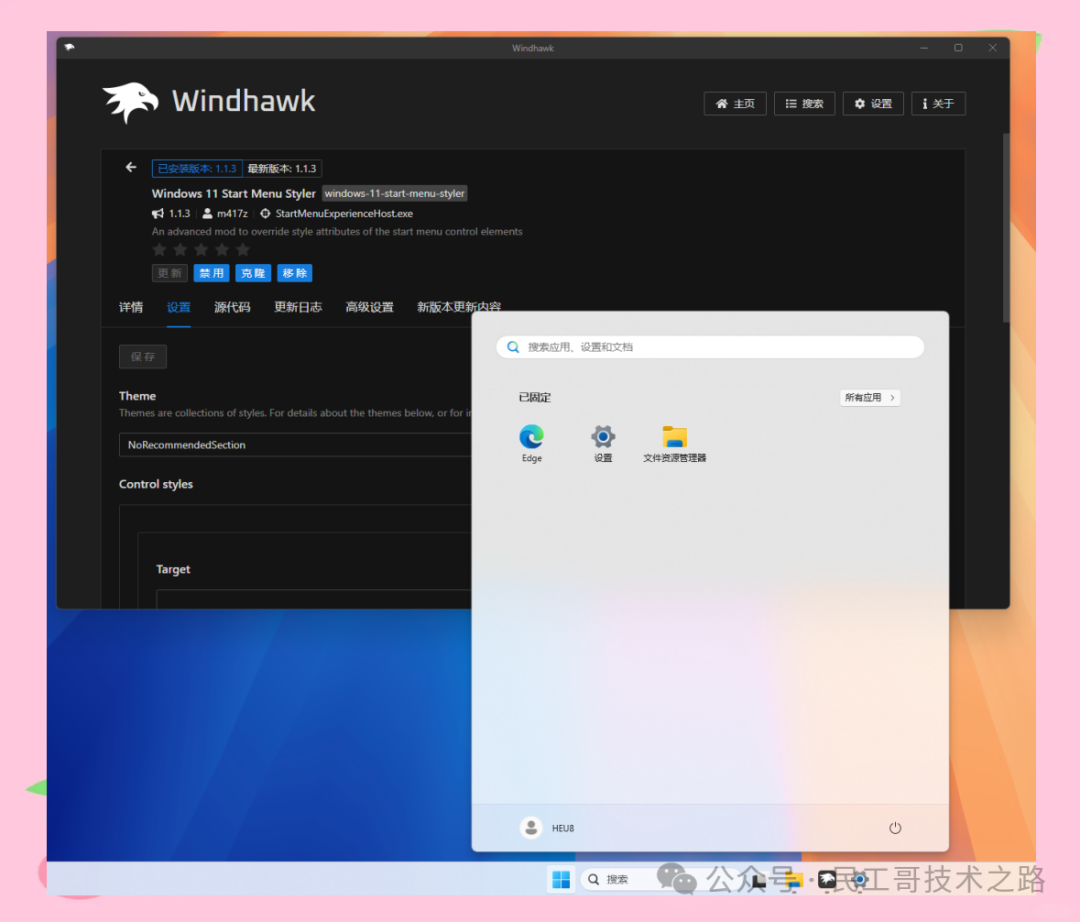Open Windhawk 主页 home page
The image size is (1080, 922).
coord(735,104)
